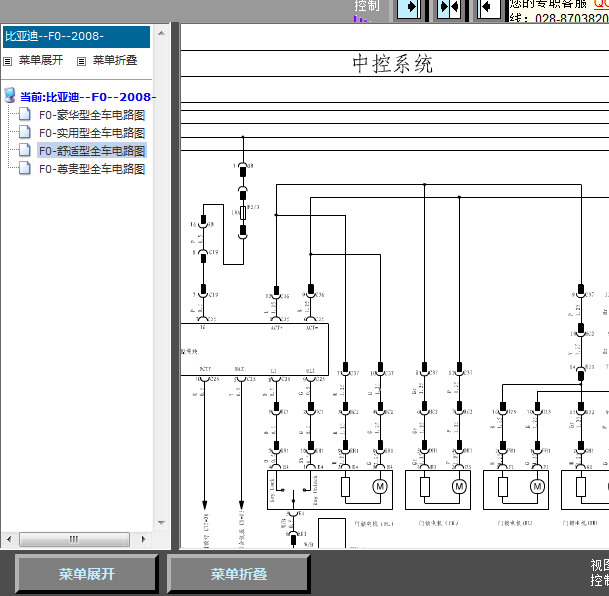The height and width of the screenshot is (596, 609).
Task: Click the sidebar horizontal scrollbar thumb
Action: 74,539
